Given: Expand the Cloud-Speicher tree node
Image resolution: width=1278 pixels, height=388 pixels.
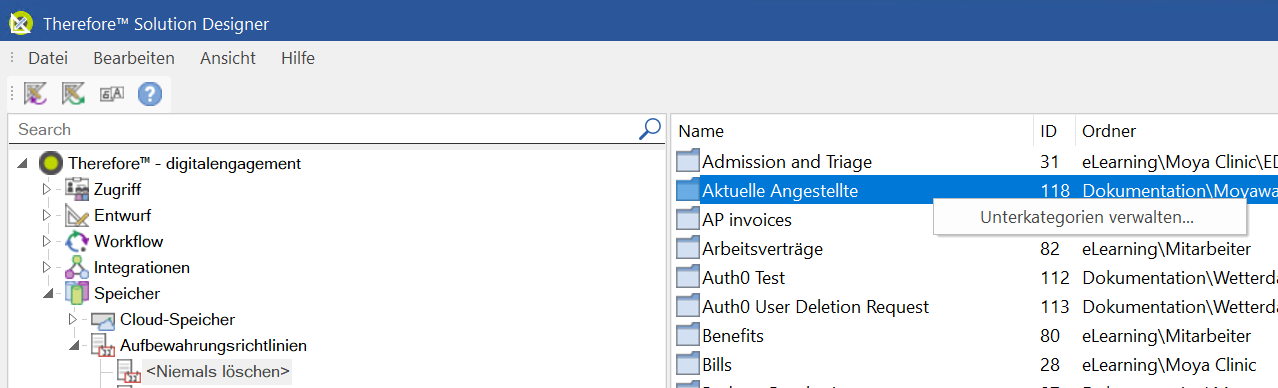Looking at the screenshot, I should click(72, 319).
